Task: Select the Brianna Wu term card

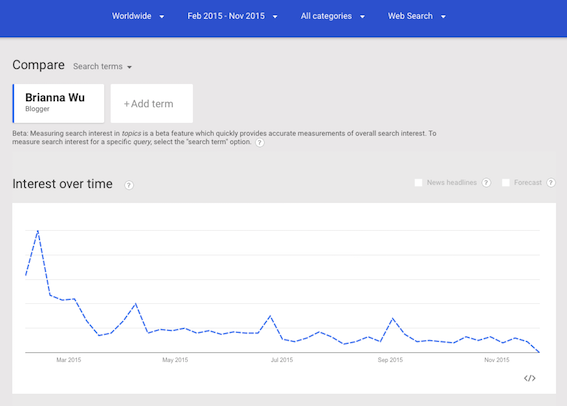Action: click(58, 104)
